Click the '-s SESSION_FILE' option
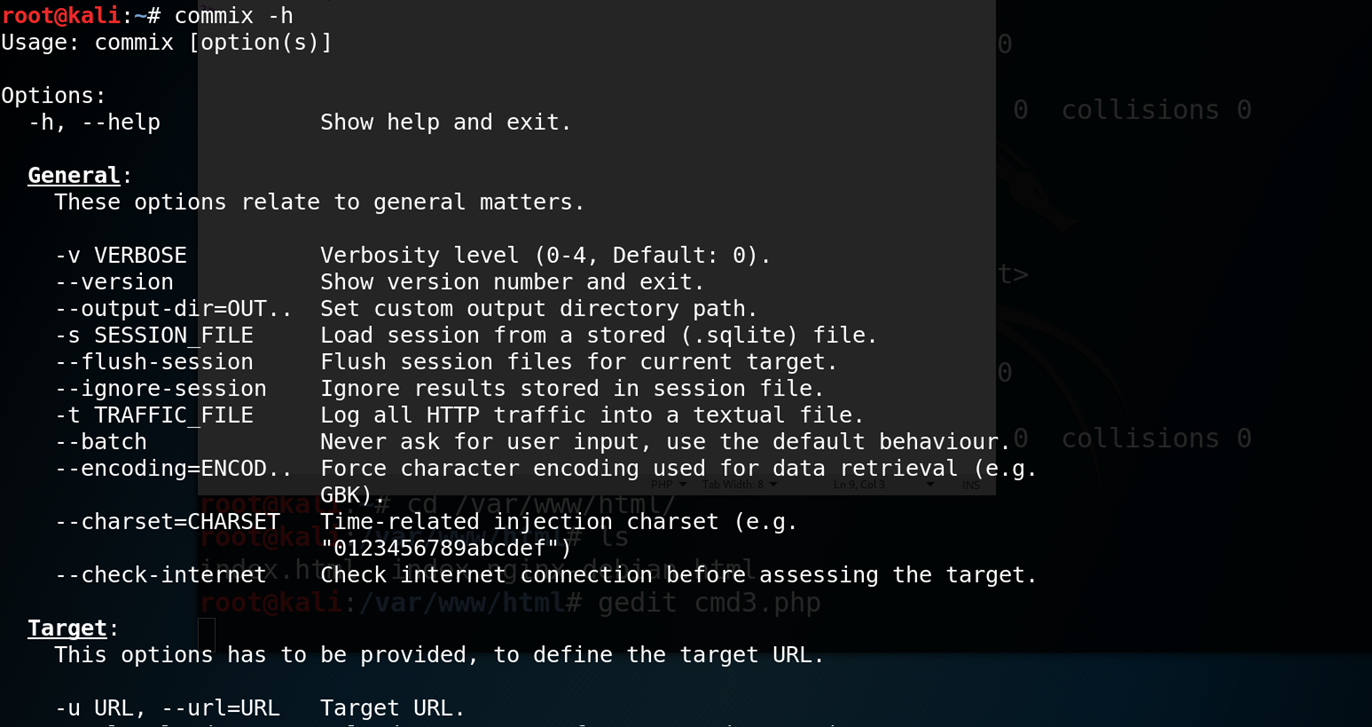Screen dimensions: 1372x727 point(153,335)
